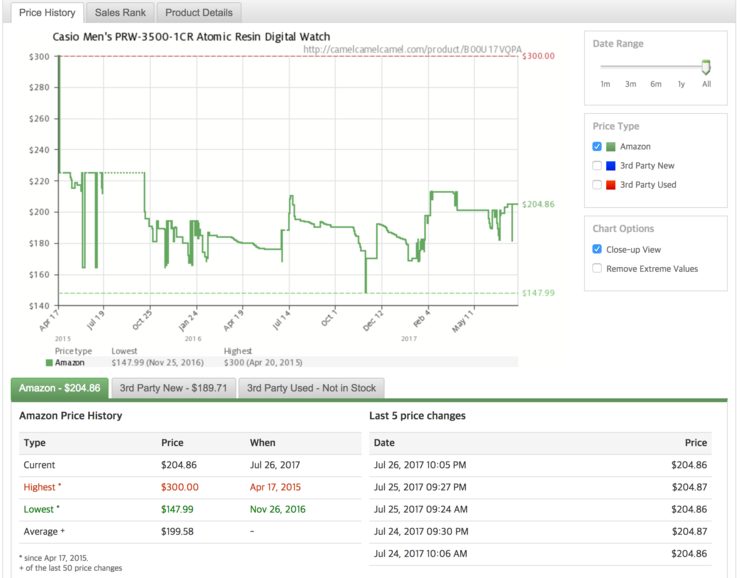Open the Sales Rank tab
The width and height of the screenshot is (740, 578).
120,13
